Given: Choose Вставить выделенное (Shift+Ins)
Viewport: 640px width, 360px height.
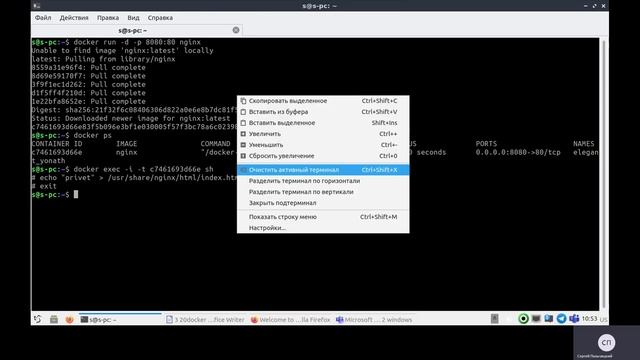Looking at the screenshot, I should click(x=323, y=123).
